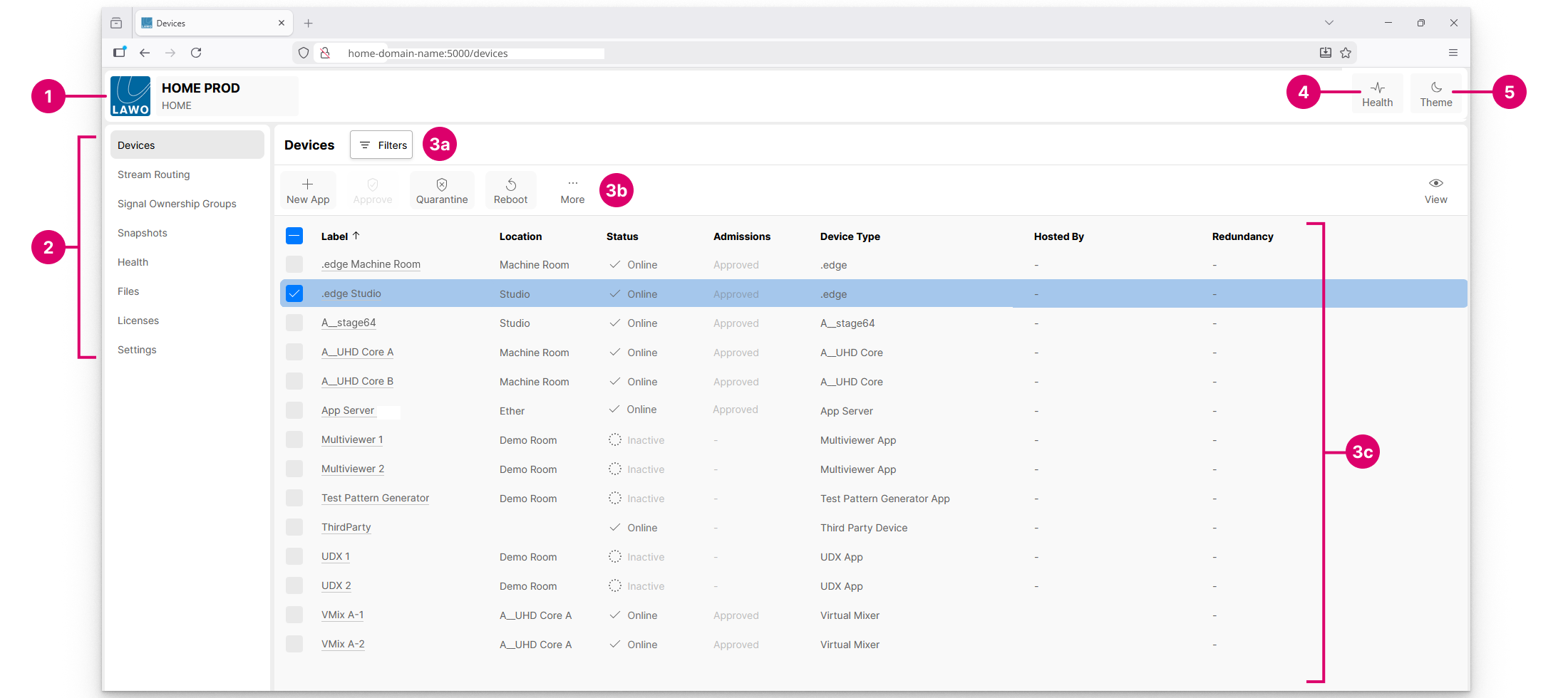Image resolution: width=1568 pixels, height=698 pixels.
Task: Click the Lawo logo icon
Action: [x=130, y=96]
